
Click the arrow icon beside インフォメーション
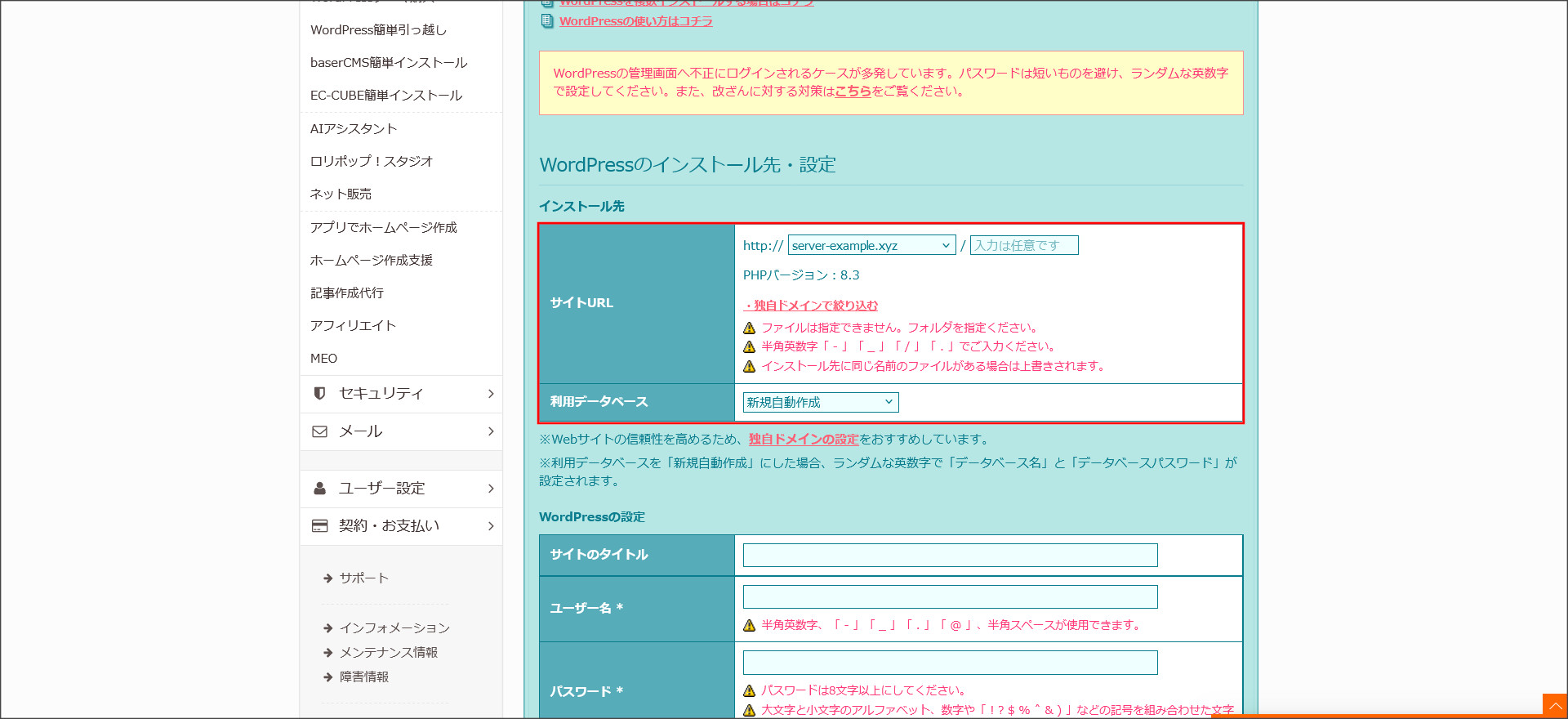(327, 628)
